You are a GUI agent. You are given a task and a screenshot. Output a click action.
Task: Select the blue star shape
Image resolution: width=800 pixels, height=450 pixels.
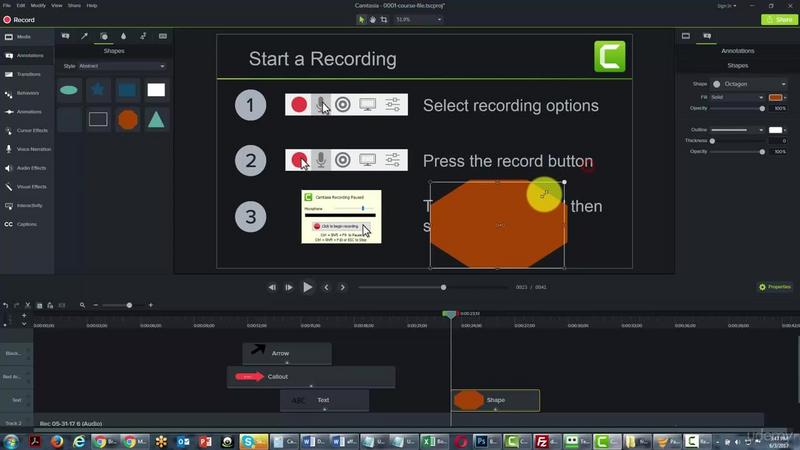(98, 90)
